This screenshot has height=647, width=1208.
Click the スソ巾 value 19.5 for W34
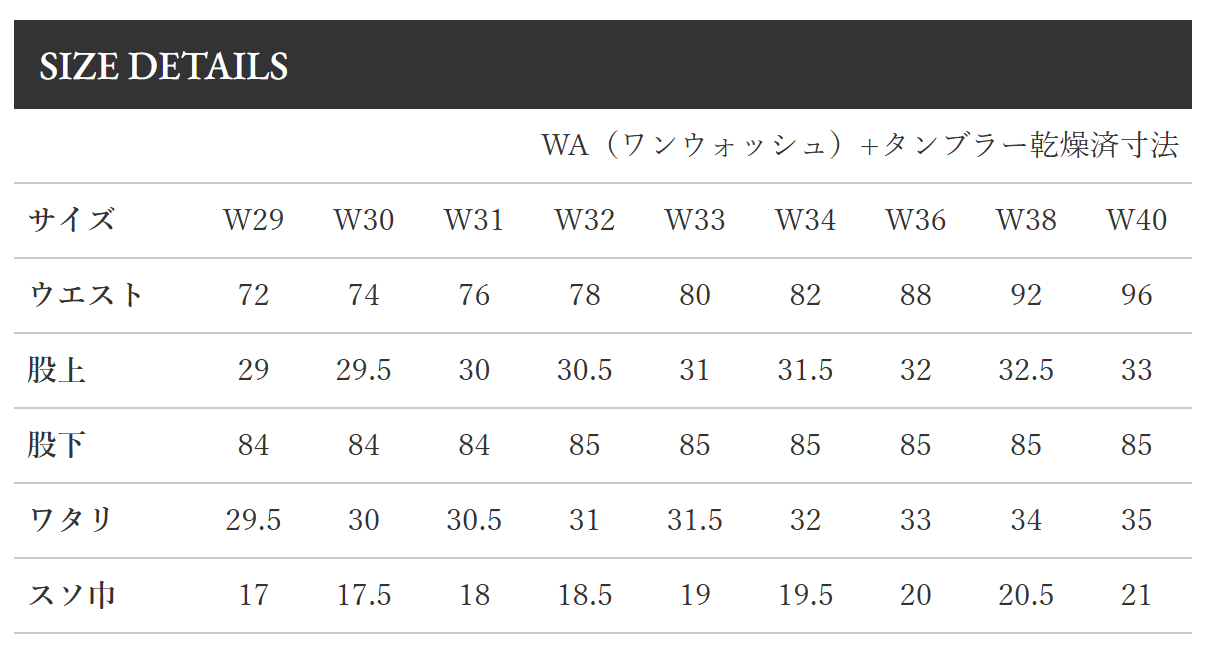click(x=805, y=595)
